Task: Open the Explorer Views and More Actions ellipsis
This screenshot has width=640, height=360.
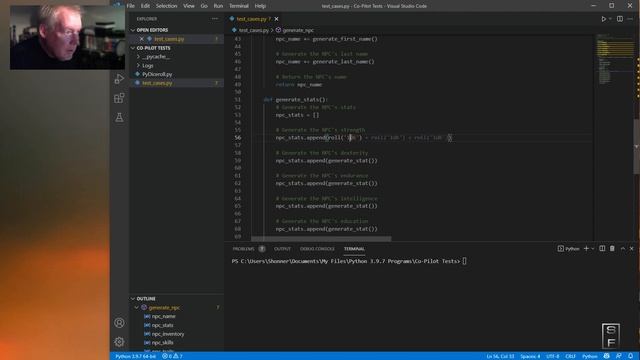Action: click(x=215, y=19)
